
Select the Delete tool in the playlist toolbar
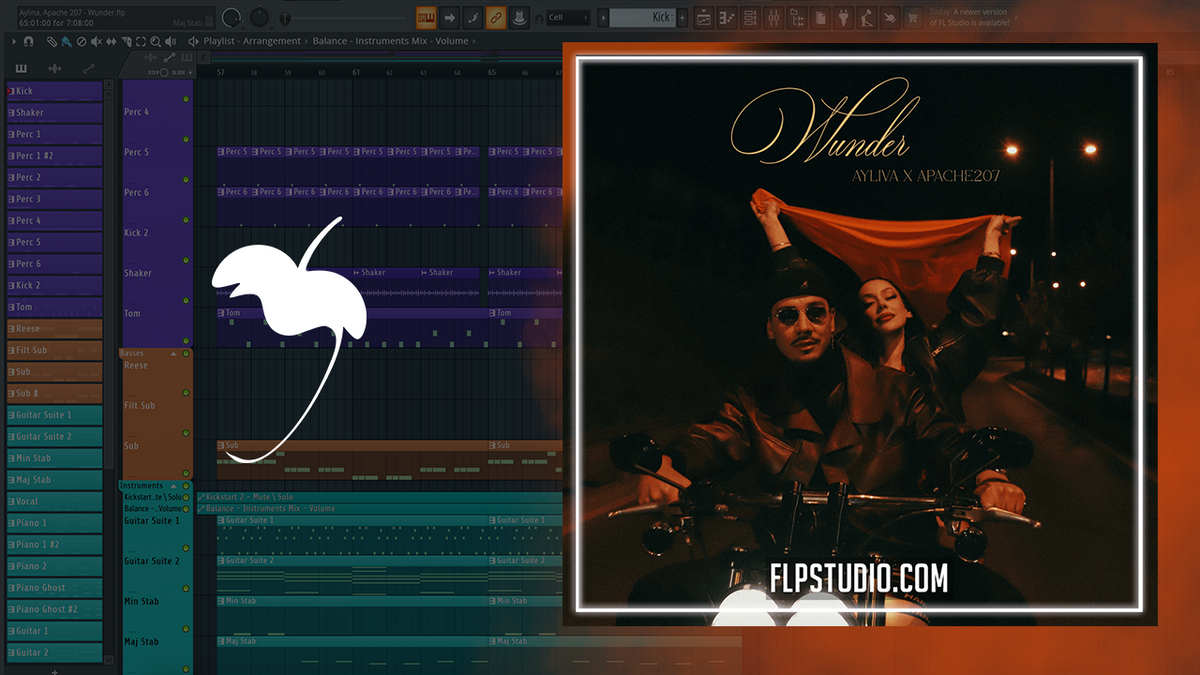click(81, 41)
